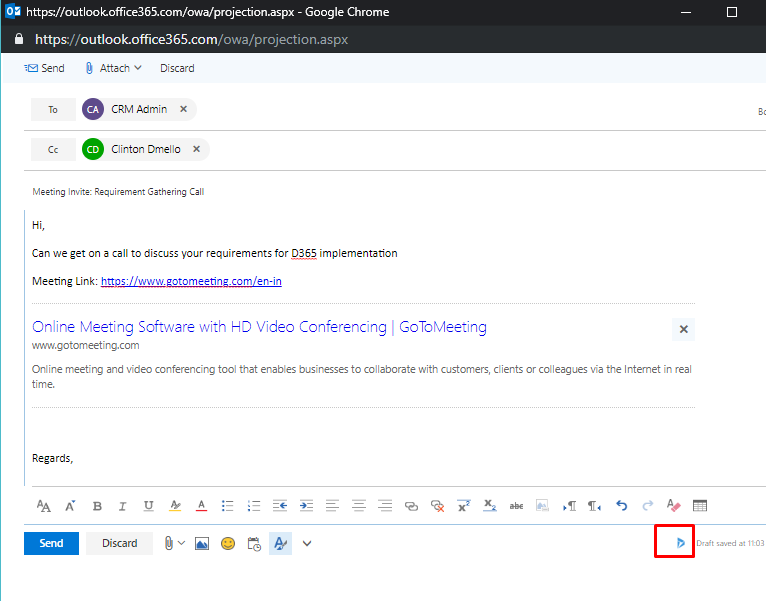Dismiss the GoToMeeting link preview card
Screen dimensions: 766x601
(683, 329)
